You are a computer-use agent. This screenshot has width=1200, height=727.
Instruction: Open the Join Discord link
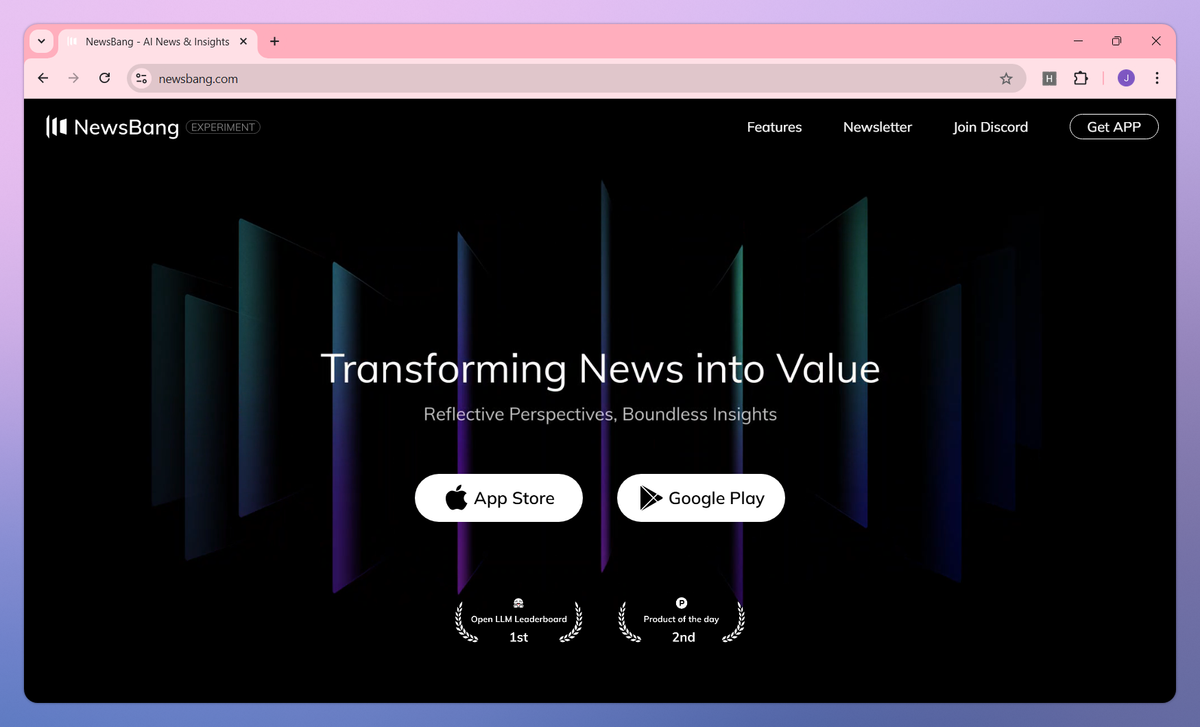click(990, 127)
